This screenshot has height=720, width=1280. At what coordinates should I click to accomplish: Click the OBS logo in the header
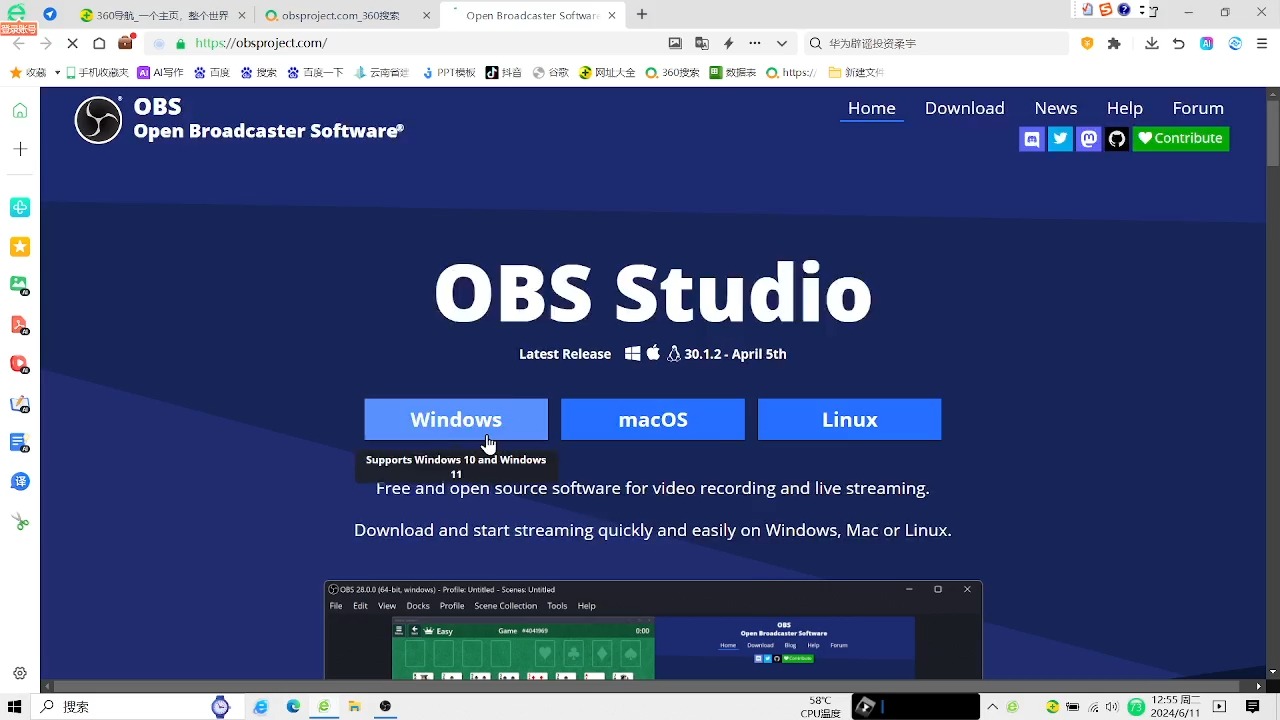[x=98, y=120]
